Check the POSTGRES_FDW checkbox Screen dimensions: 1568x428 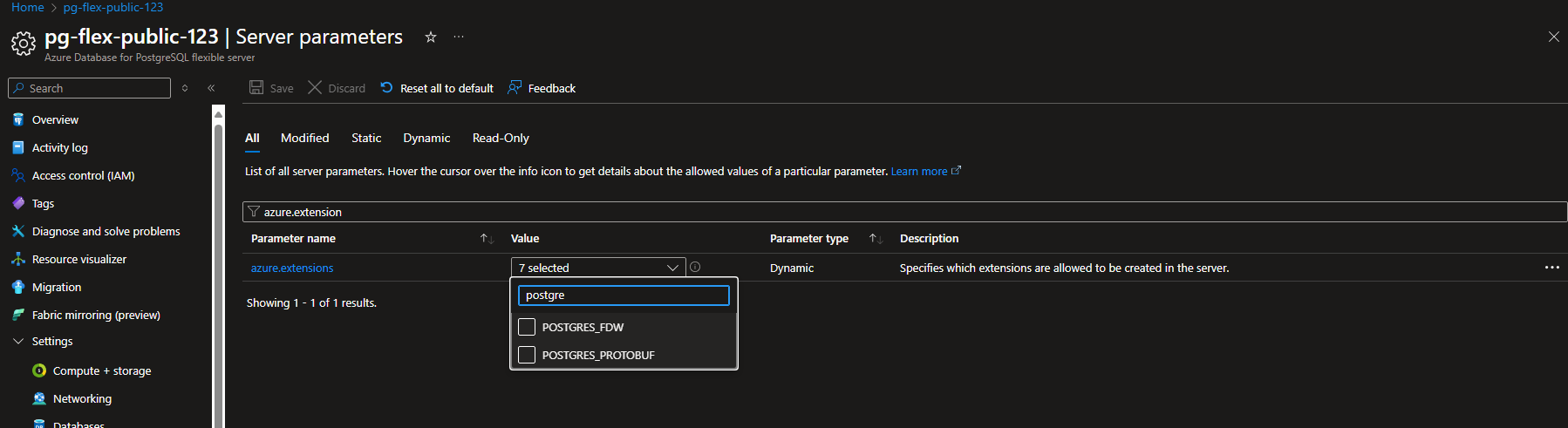click(x=527, y=327)
